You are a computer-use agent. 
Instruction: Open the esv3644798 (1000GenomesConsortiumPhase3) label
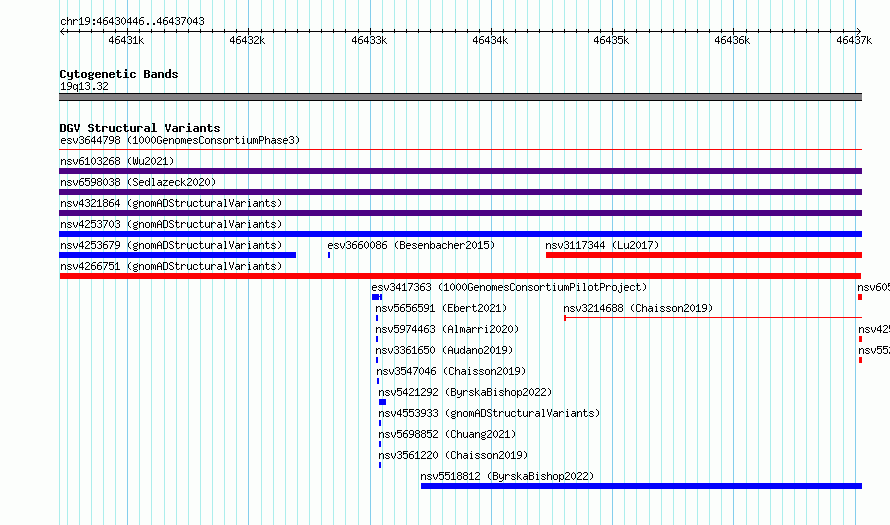[x=180, y=140]
